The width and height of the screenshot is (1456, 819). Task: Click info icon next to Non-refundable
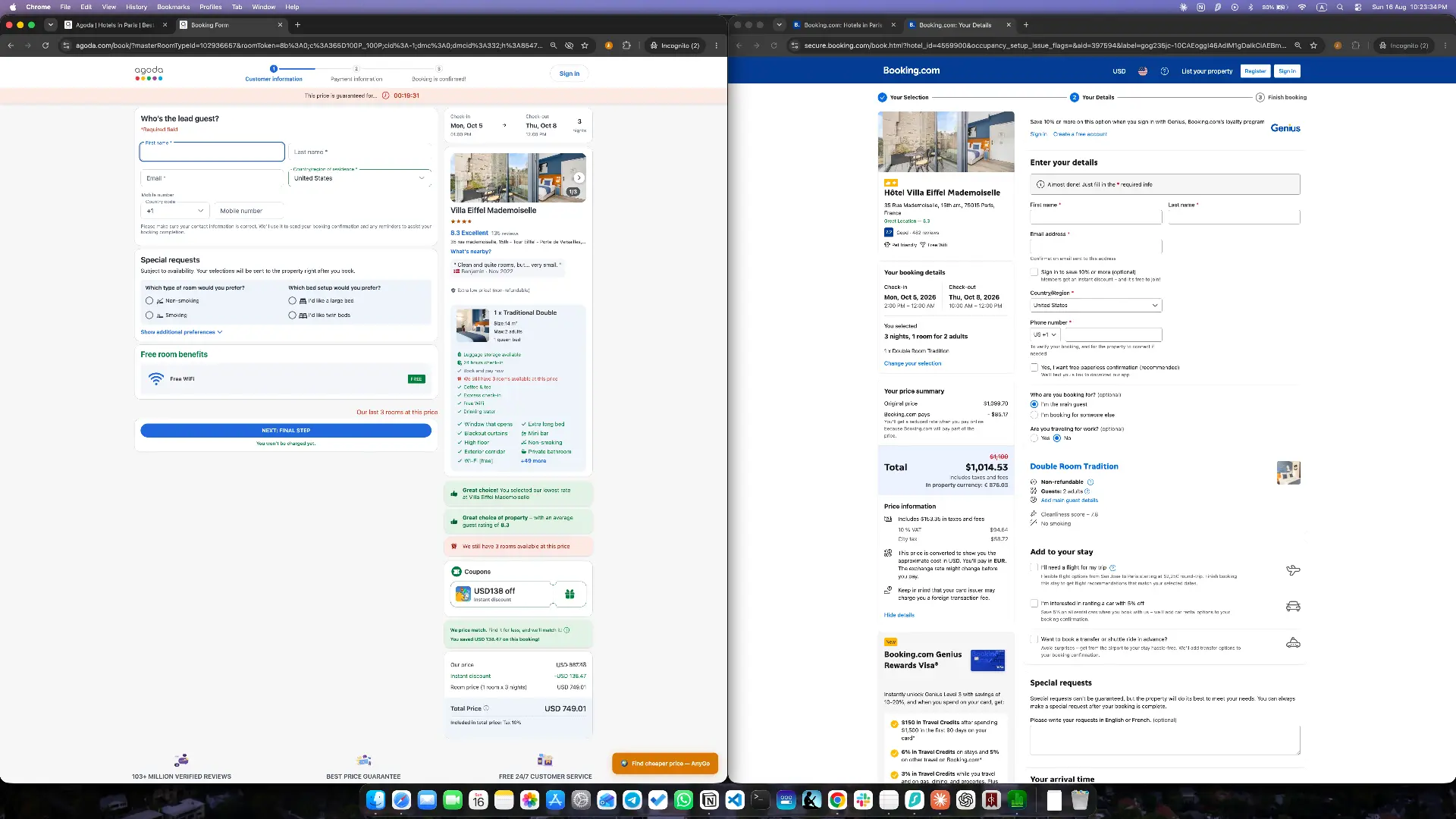1090,482
